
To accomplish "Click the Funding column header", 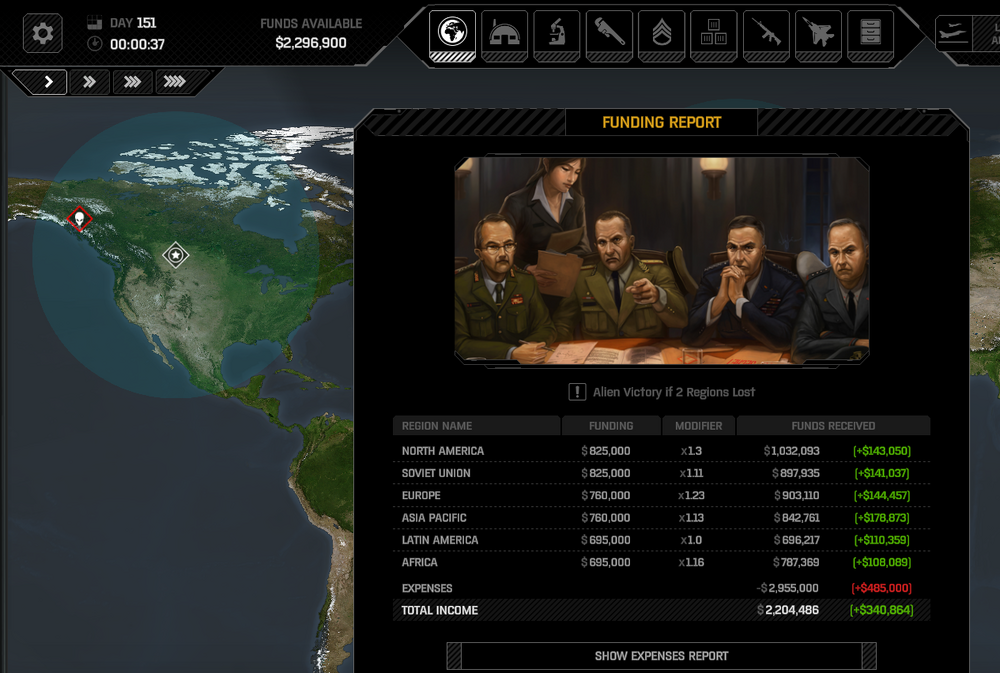I will (x=611, y=426).
